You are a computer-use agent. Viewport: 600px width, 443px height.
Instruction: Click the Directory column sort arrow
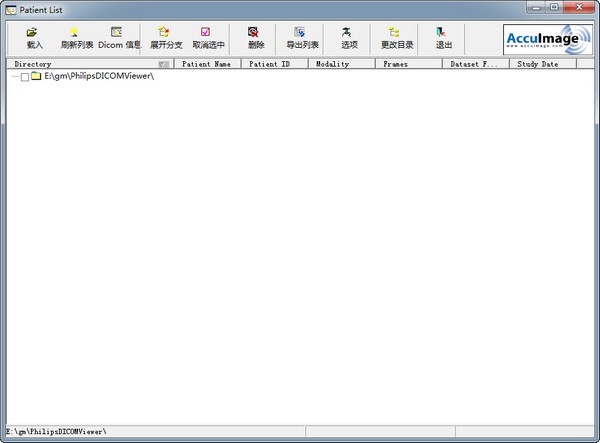(x=164, y=64)
